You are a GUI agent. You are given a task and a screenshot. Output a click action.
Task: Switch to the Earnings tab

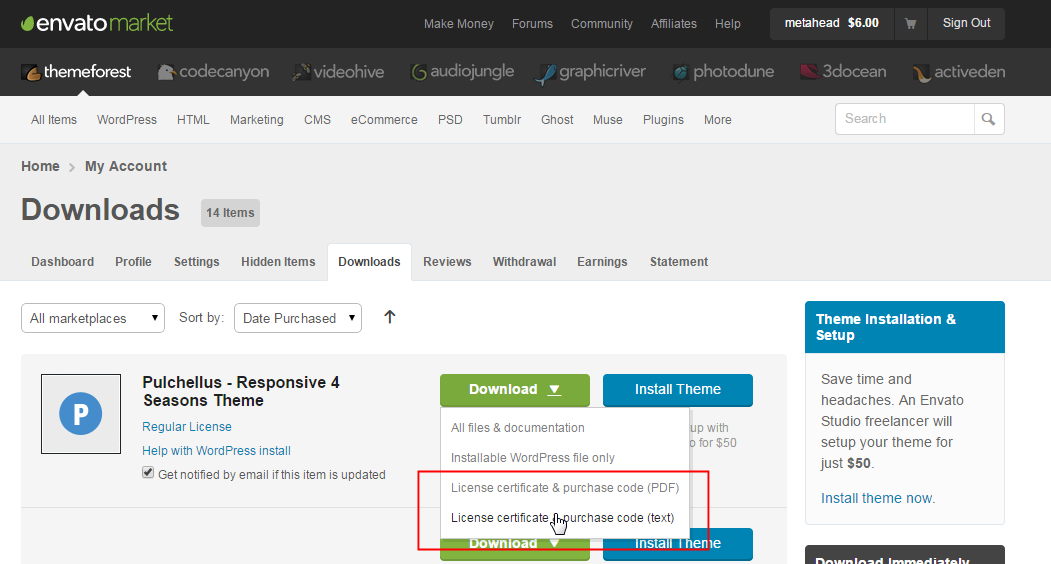pos(602,262)
